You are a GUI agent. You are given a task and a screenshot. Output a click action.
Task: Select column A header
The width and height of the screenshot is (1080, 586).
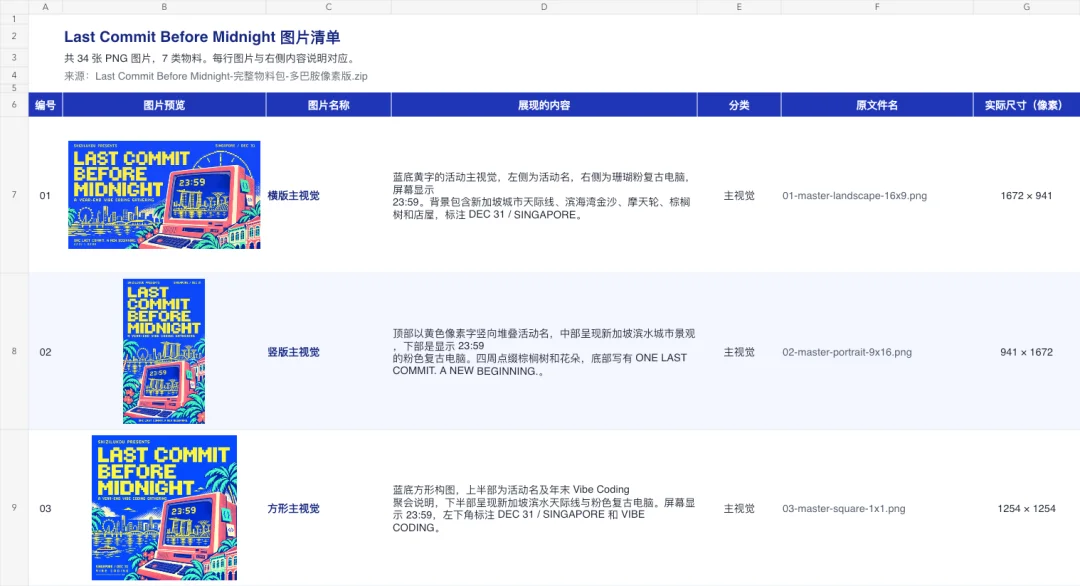click(45, 7)
